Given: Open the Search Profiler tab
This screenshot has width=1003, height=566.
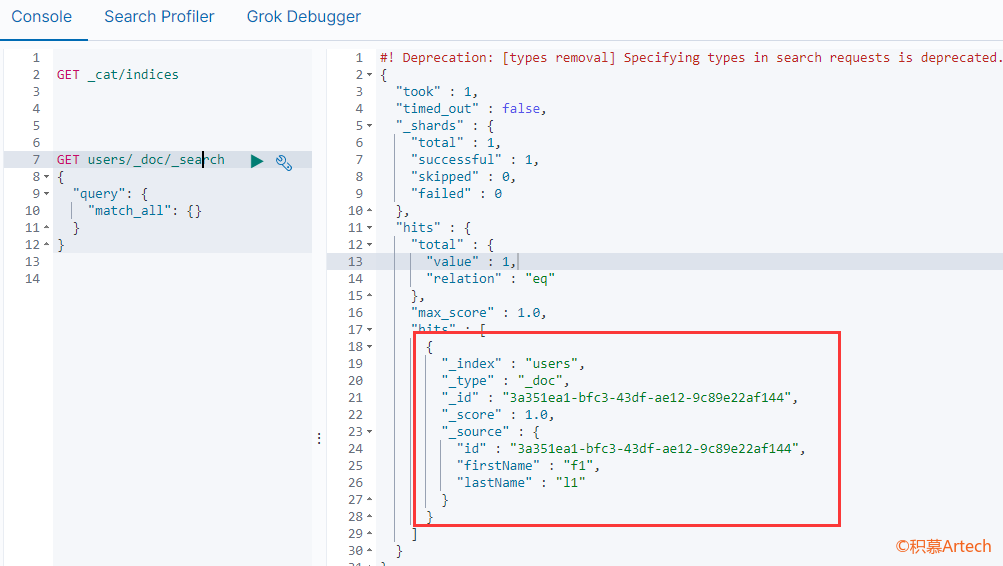Looking at the screenshot, I should coord(159,17).
